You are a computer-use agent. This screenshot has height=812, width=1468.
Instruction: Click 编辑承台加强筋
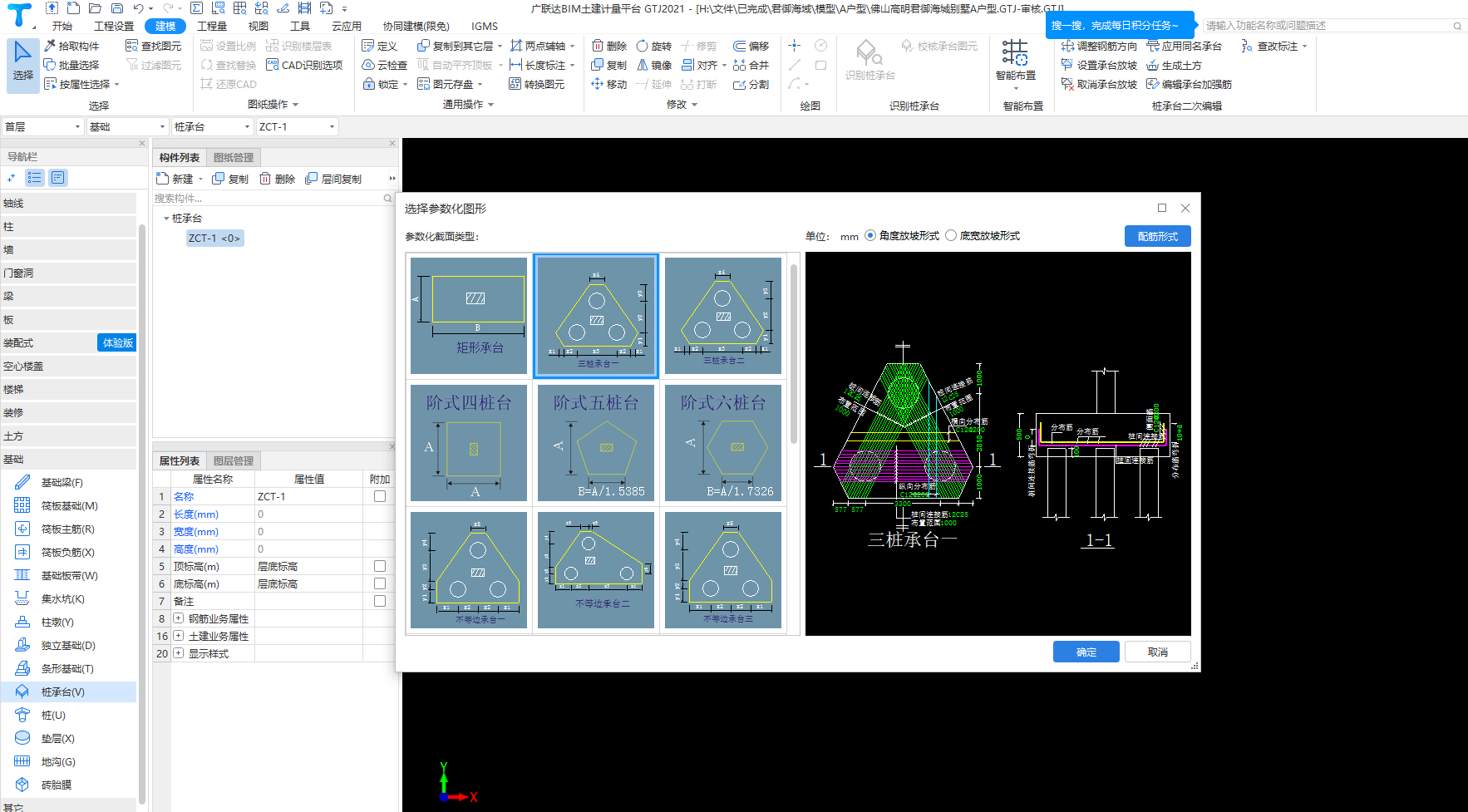tap(1189, 84)
